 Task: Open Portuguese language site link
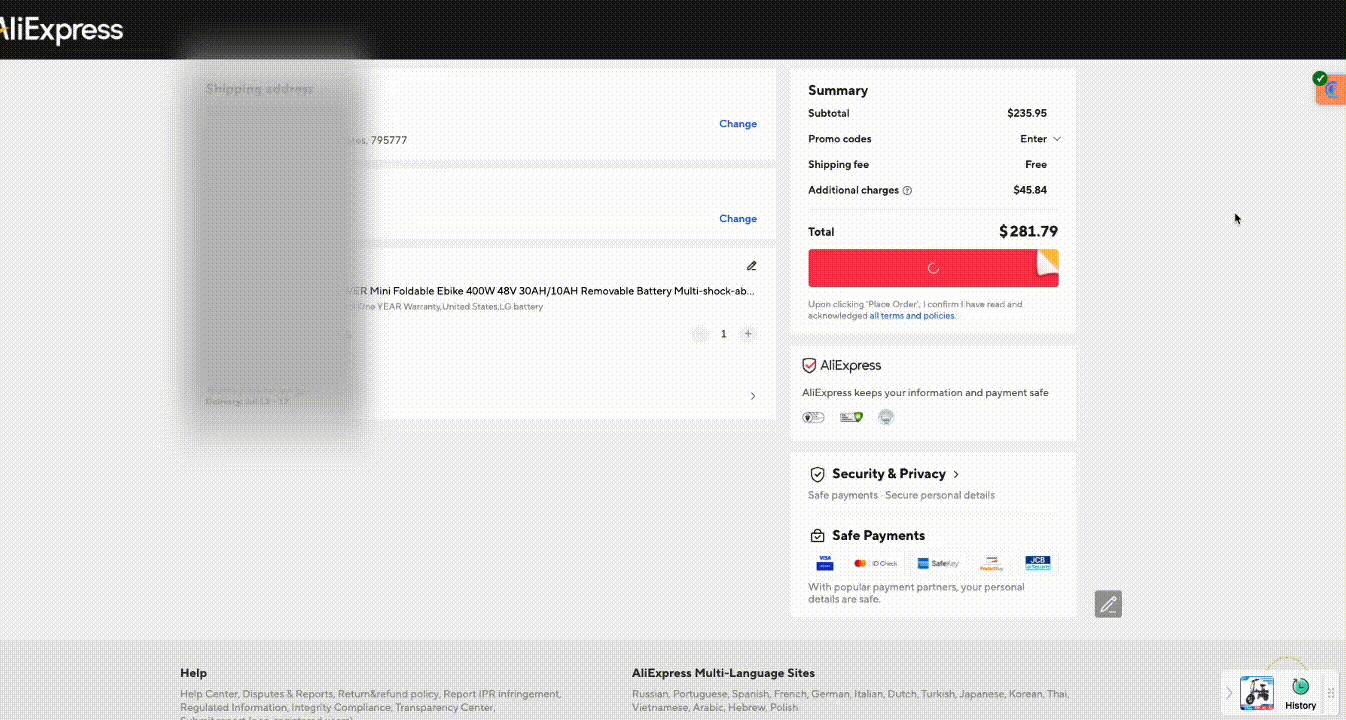(x=700, y=694)
